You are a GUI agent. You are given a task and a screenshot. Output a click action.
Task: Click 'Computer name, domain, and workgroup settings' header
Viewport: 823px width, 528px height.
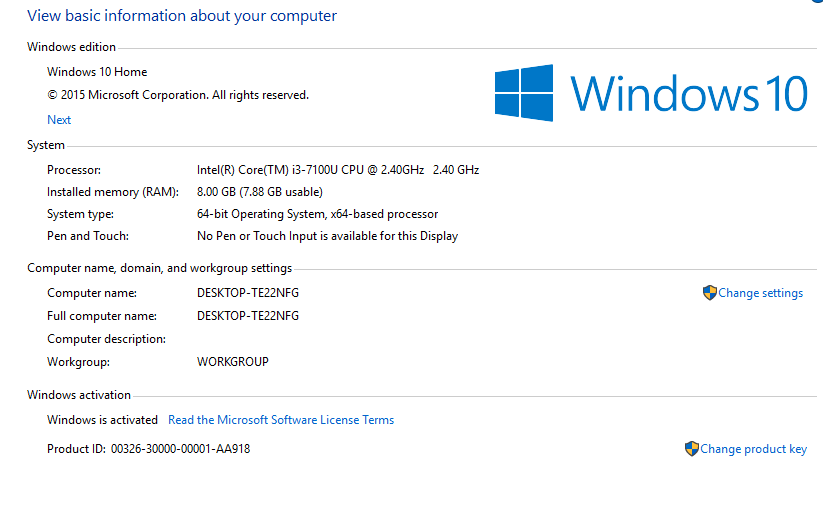[x=160, y=268]
